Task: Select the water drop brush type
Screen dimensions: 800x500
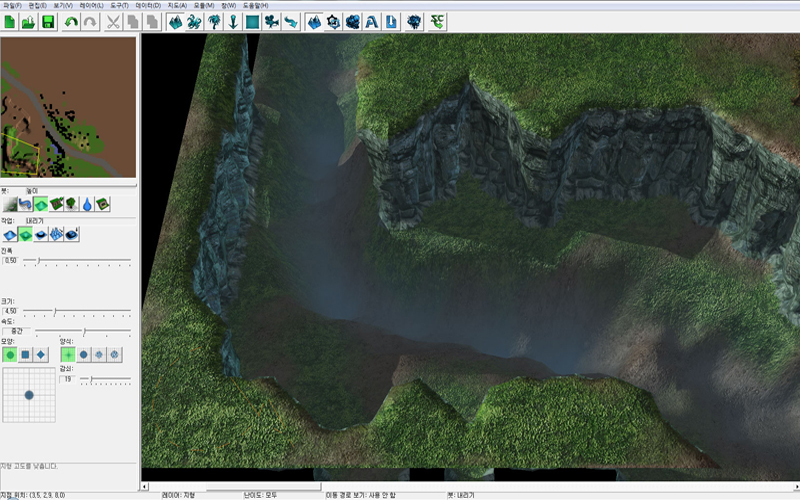Action: pos(87,205)
